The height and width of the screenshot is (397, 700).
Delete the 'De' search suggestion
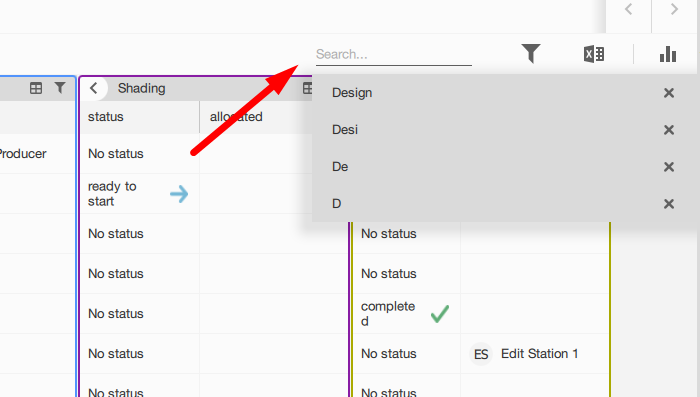669,167
